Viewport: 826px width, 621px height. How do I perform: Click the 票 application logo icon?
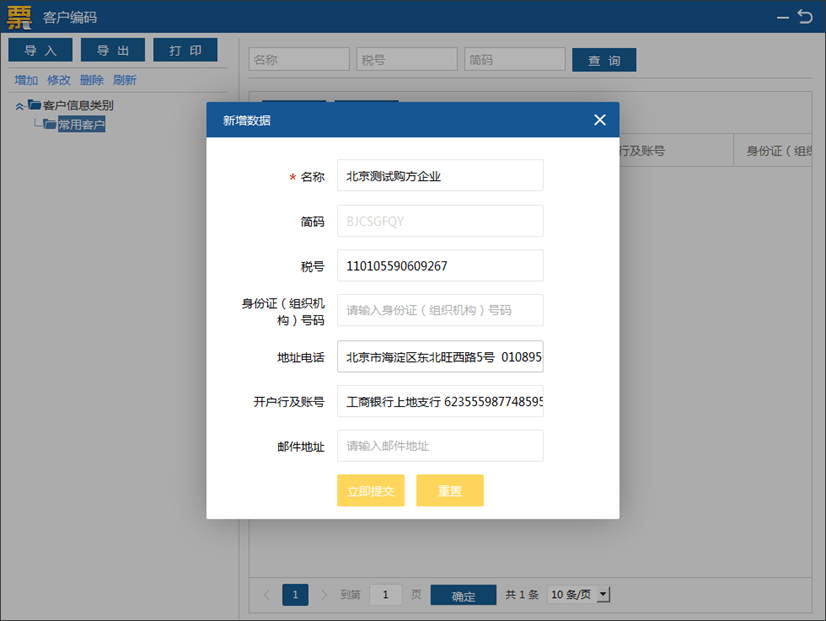click(19, 17)
